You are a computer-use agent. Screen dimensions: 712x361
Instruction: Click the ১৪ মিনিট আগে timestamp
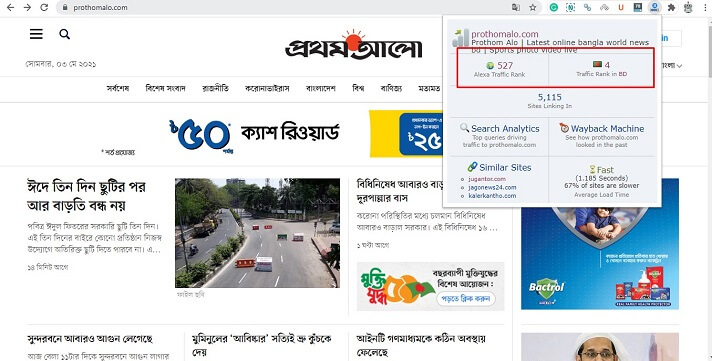pos(48,267)
